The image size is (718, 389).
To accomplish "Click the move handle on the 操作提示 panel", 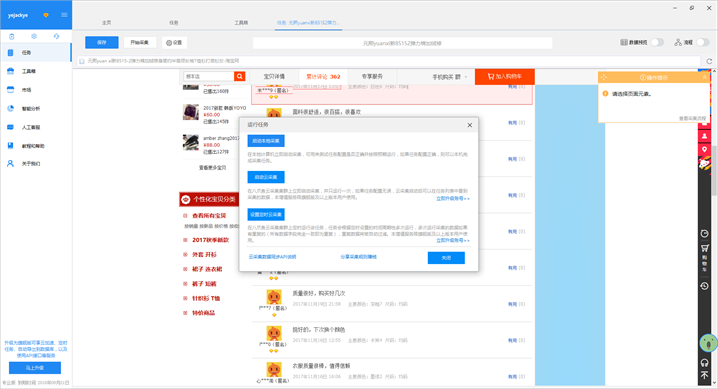I will 604,77.
